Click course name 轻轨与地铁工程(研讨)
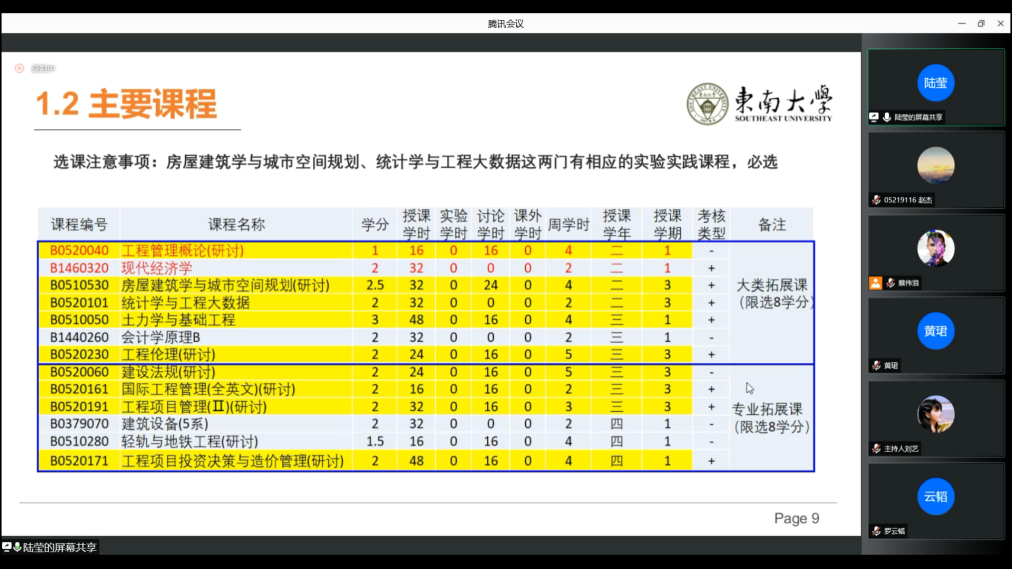The image size is (1012, 569). (190, 441)
